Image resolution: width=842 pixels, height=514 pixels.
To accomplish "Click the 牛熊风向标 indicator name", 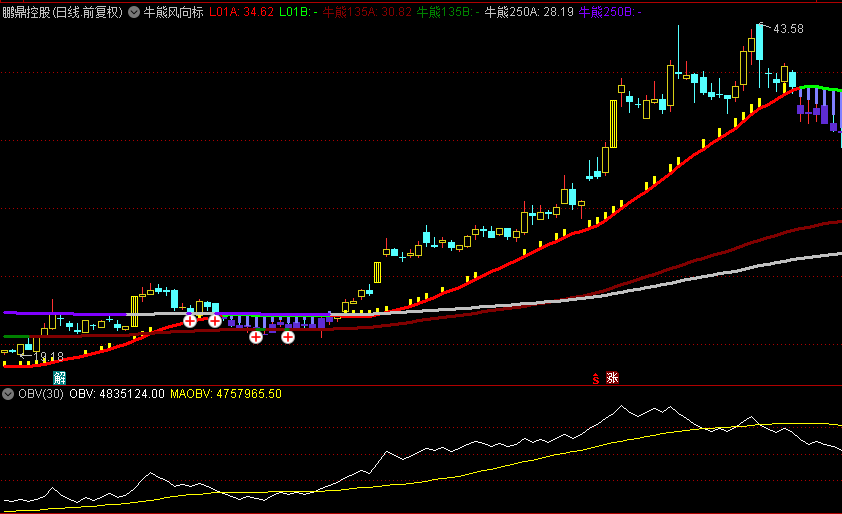I will pos(173,12).
